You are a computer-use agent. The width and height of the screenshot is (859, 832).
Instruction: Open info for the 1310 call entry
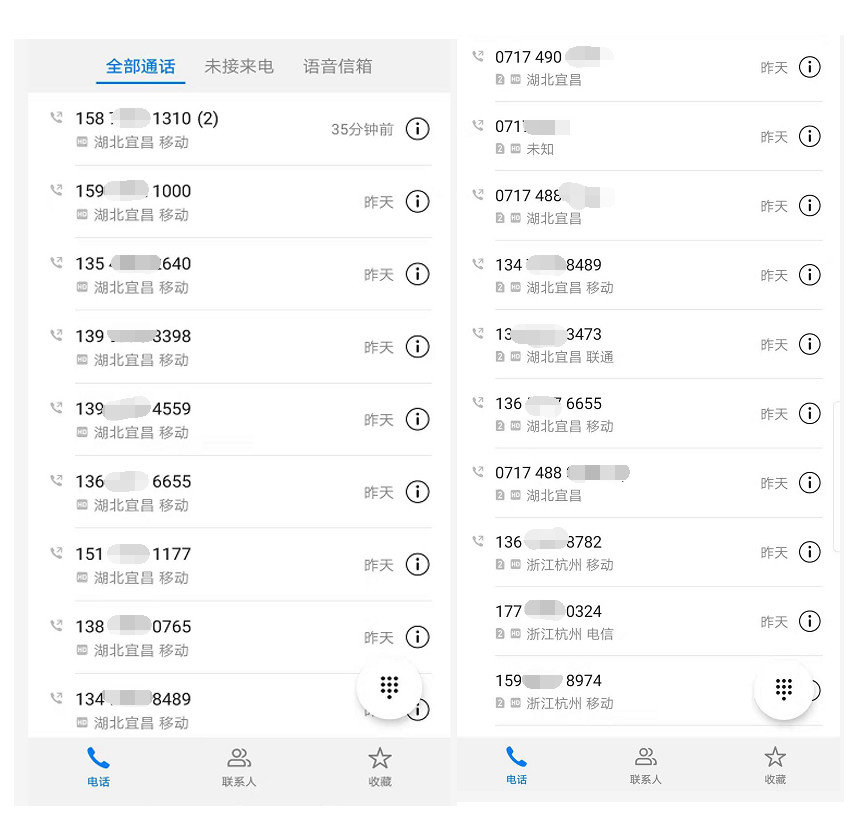point(417,129)
